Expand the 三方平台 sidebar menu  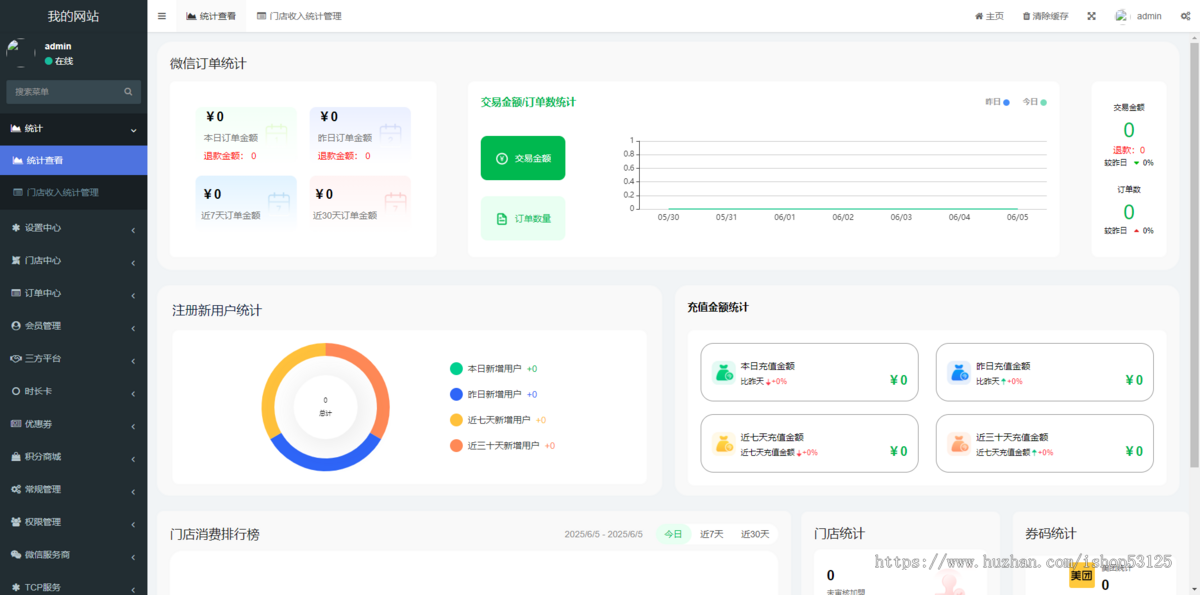click(73, 358)
